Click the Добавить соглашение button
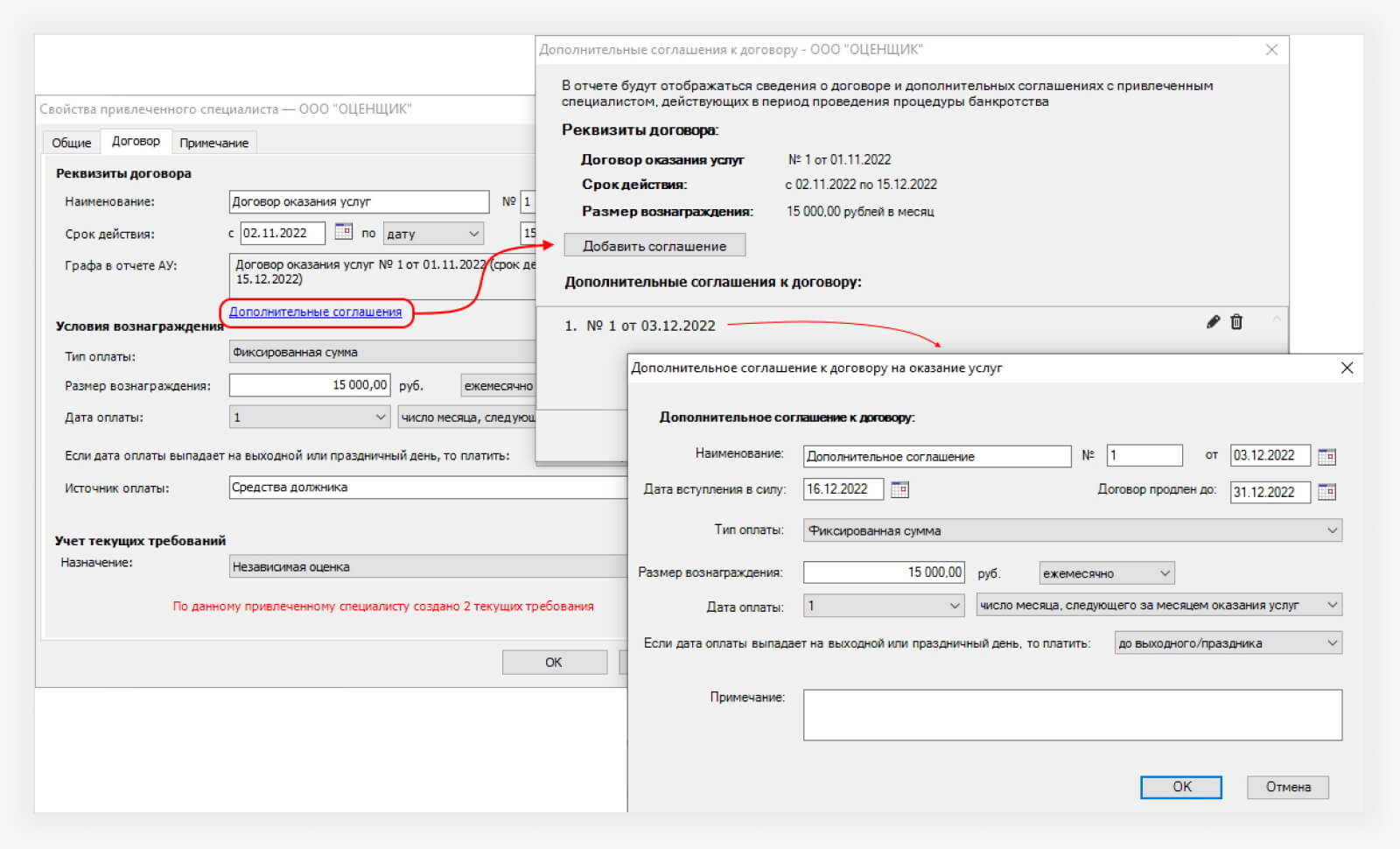The height and width of the screenshot is (849, 1400). 654,246
